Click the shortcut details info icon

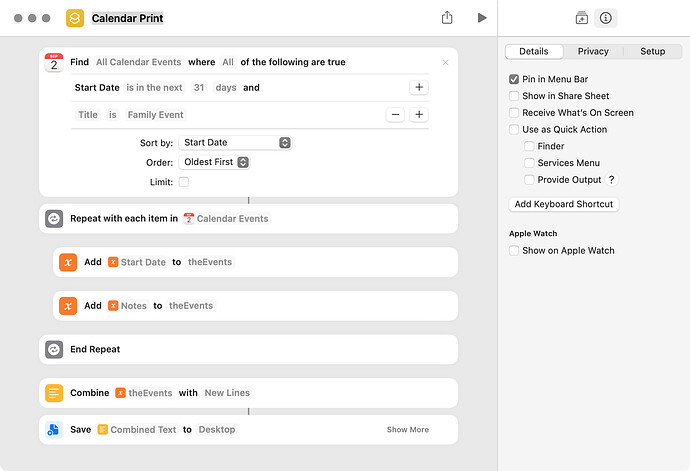(x=606, y=18)
